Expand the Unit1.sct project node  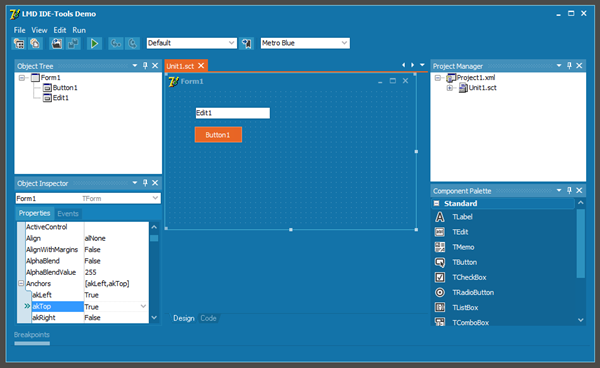[x=450, y=88]
